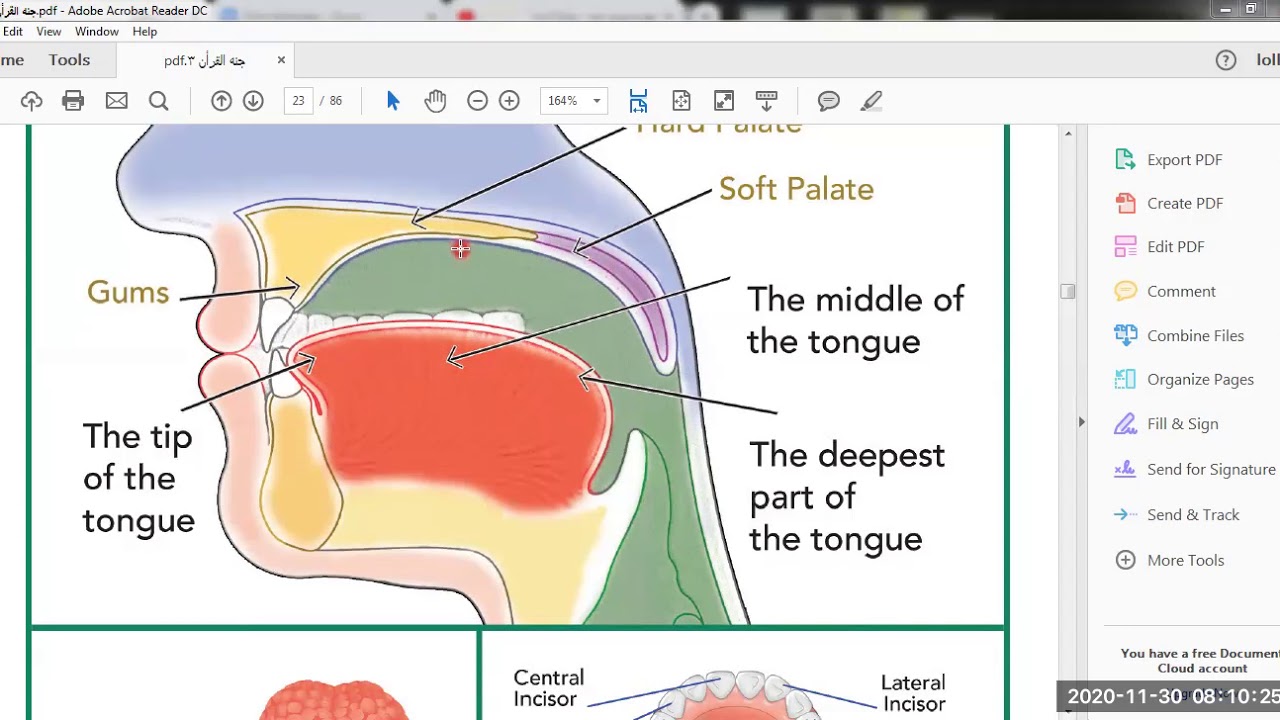
Task: Click the document vertical scrollbar thumb
Action: point(1068,291)
